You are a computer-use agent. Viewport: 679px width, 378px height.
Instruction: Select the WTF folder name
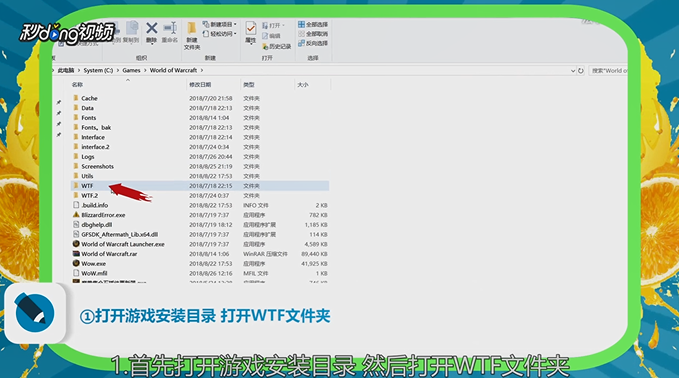coord(87,186)
